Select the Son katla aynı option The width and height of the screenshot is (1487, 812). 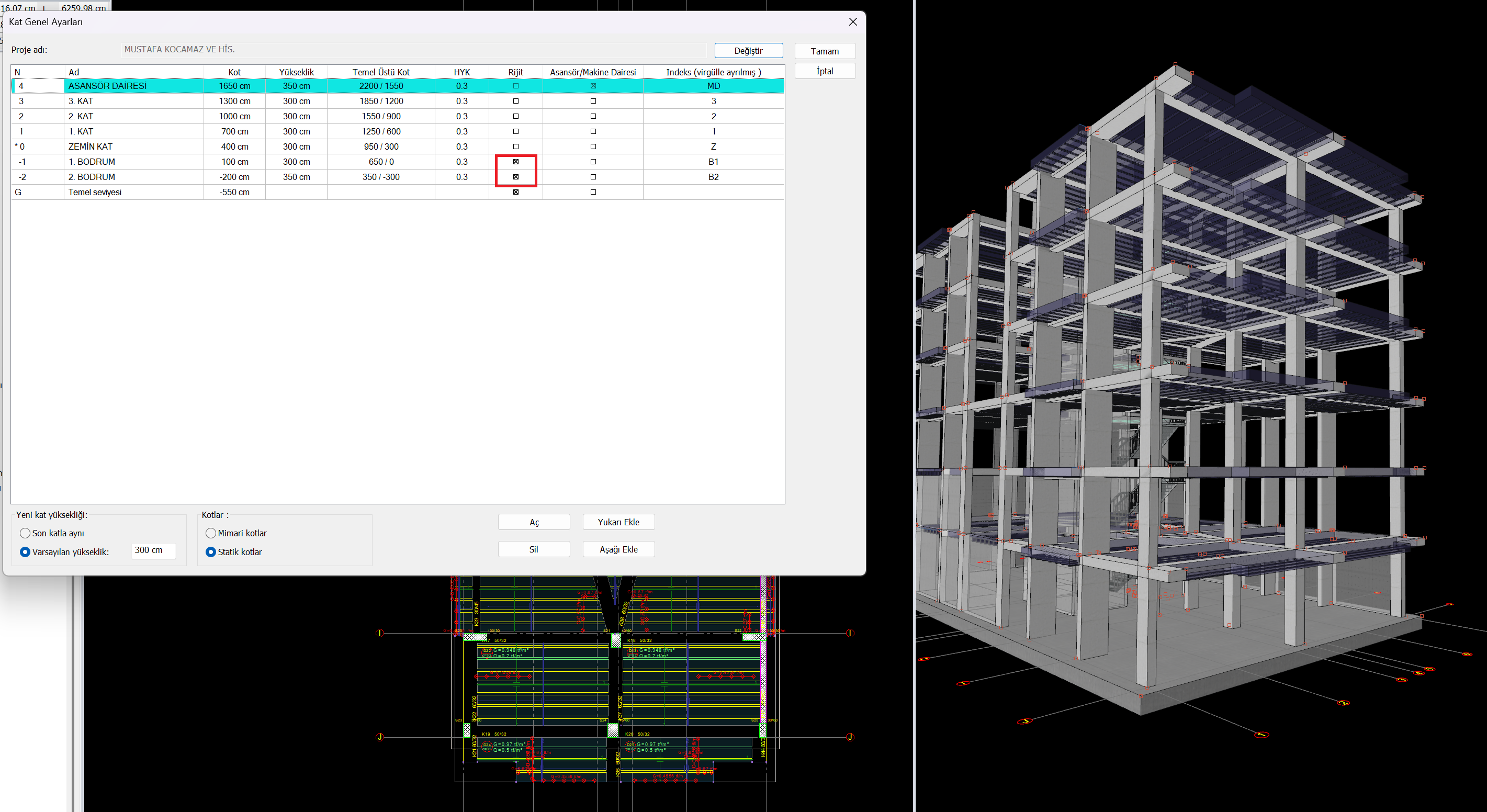point(26,533)
